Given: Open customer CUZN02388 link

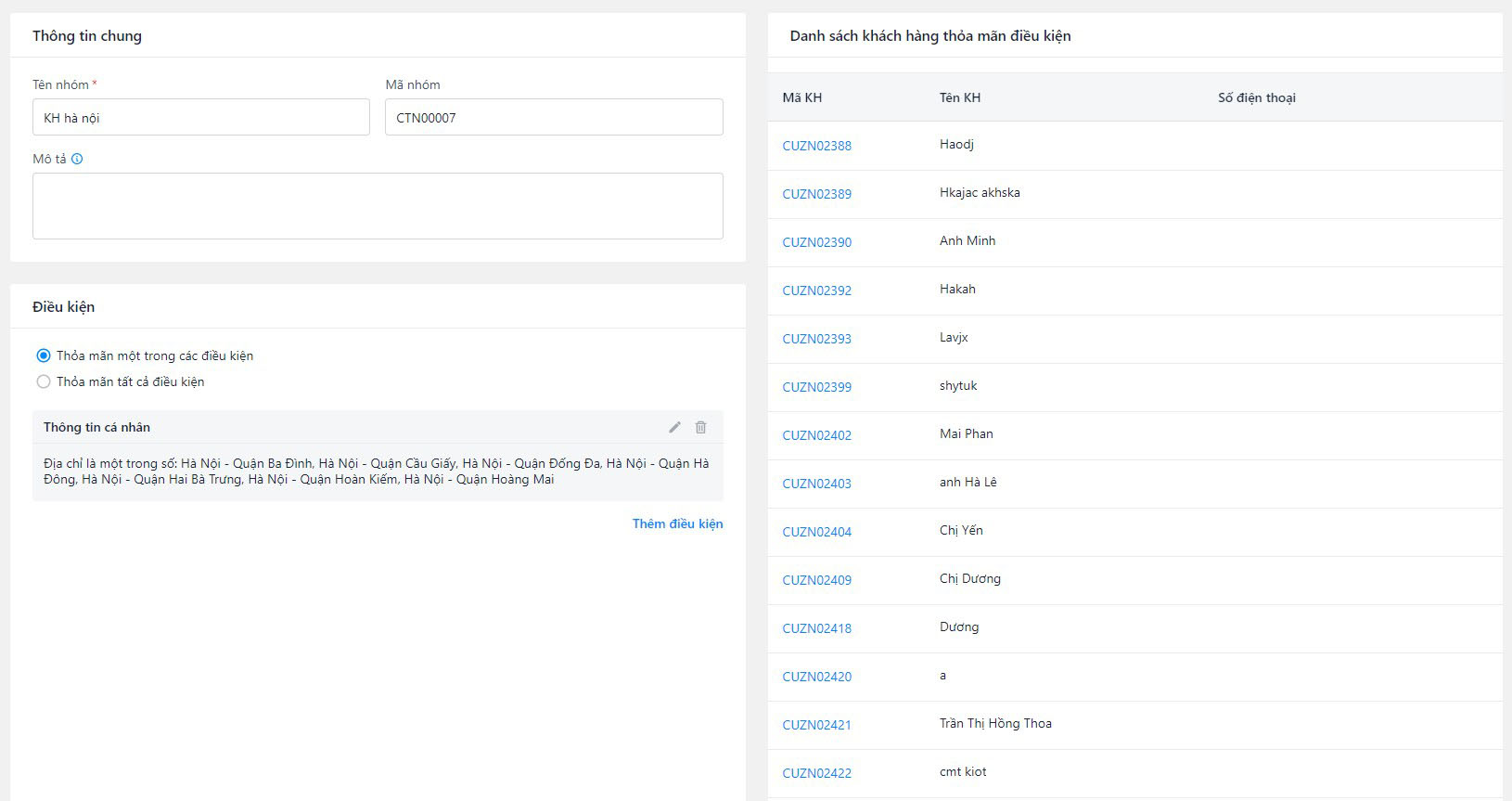Looking at the screenshot, I should pos(816,146).
